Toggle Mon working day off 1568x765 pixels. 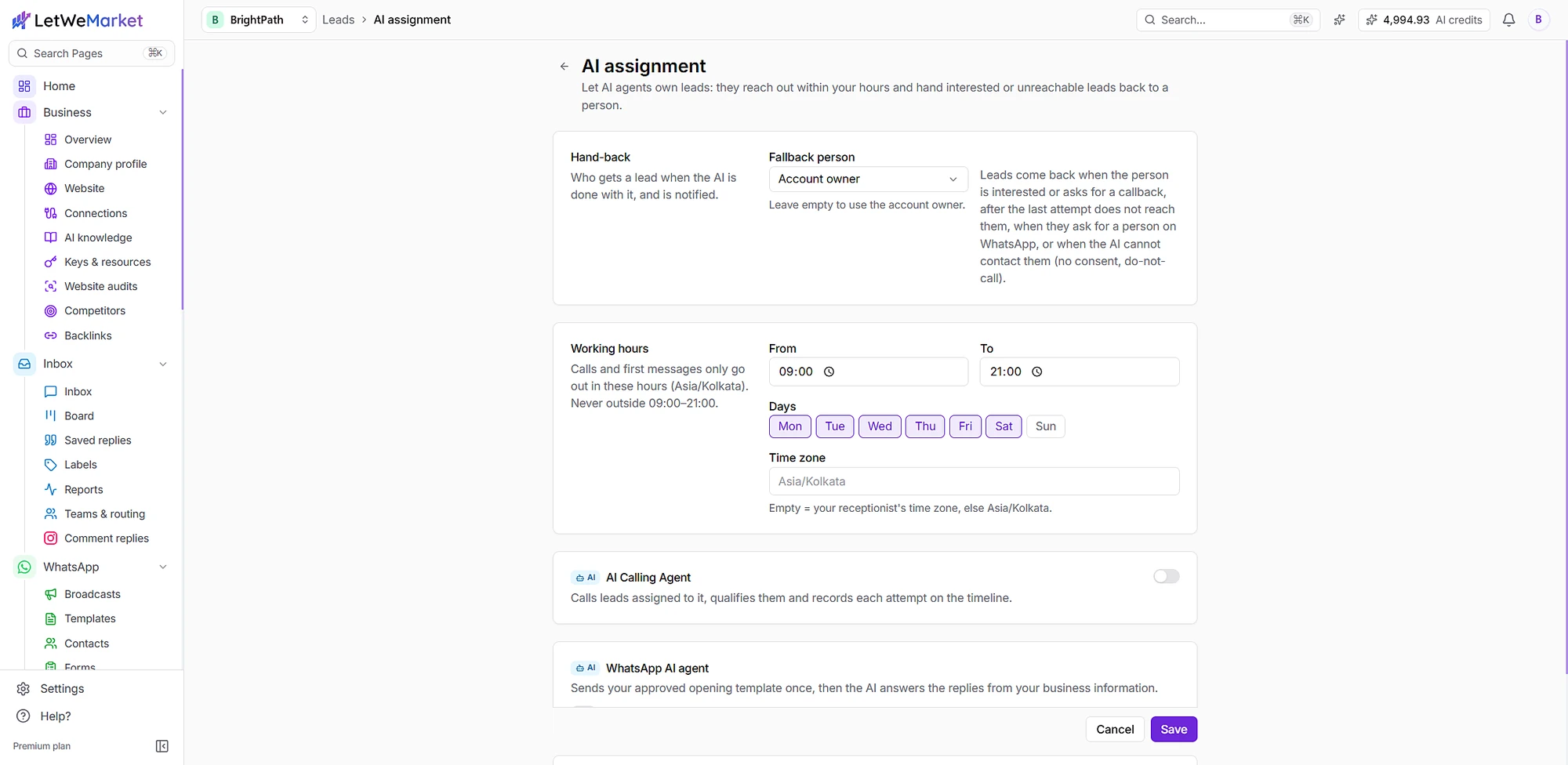coord(790,426)
